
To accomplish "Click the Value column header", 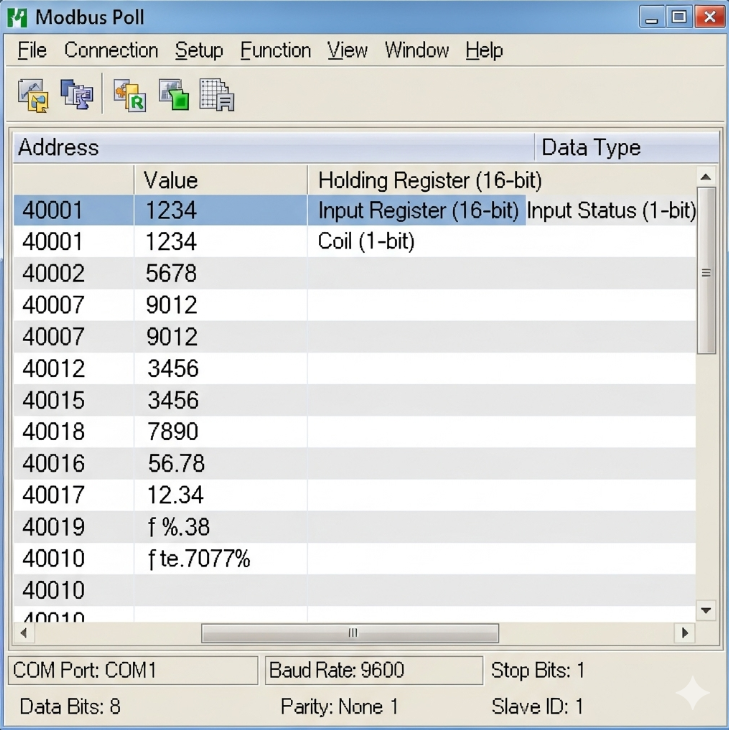I will pyautogui.click(x=220, y=180).
